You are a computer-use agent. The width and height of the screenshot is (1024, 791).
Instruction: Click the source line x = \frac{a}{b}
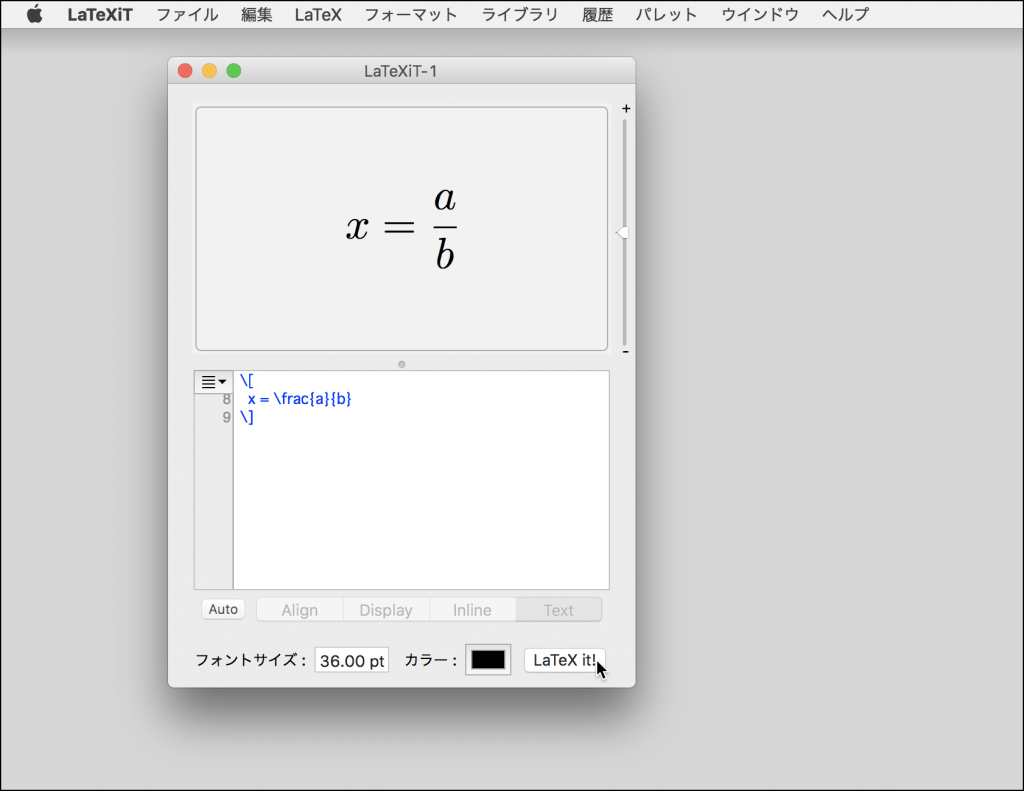click(x=300, y=399)
